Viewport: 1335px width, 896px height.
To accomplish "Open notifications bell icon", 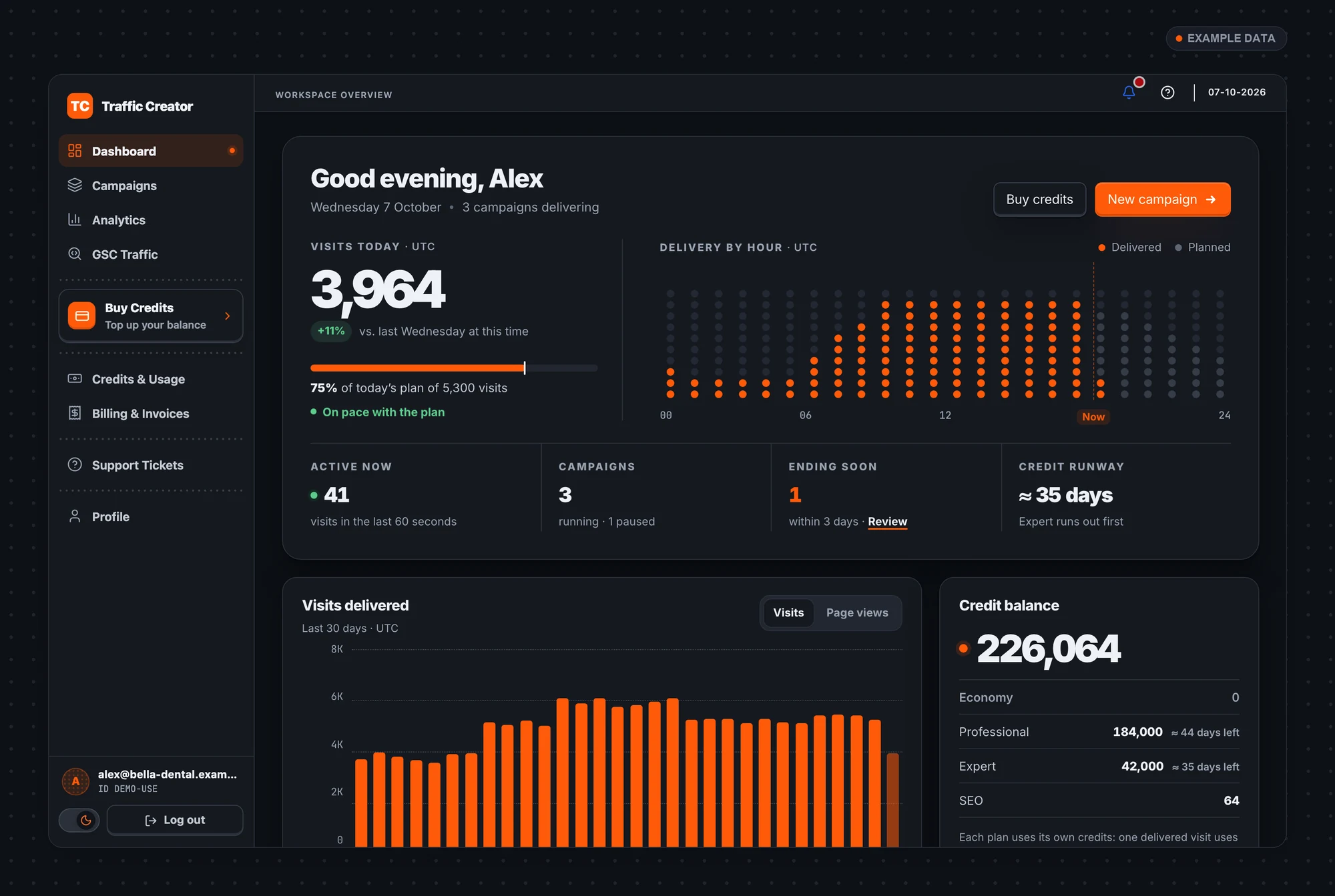I will pyautogui.click(x=1129, y=92).
